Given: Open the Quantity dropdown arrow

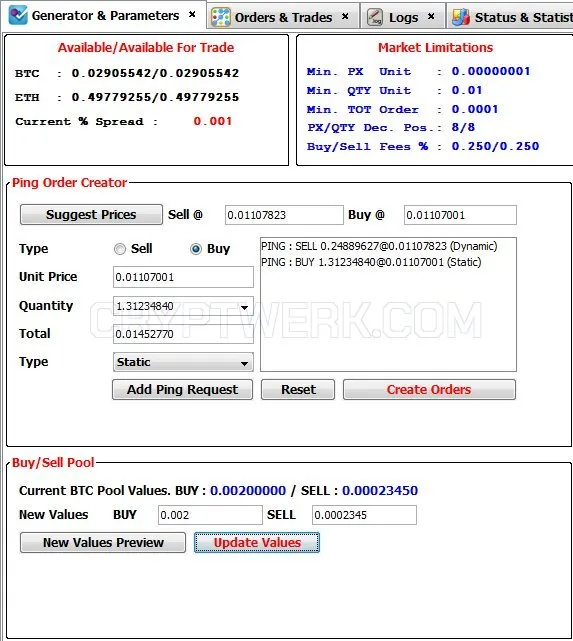Looking at the screenshot, I should [244, 307].
